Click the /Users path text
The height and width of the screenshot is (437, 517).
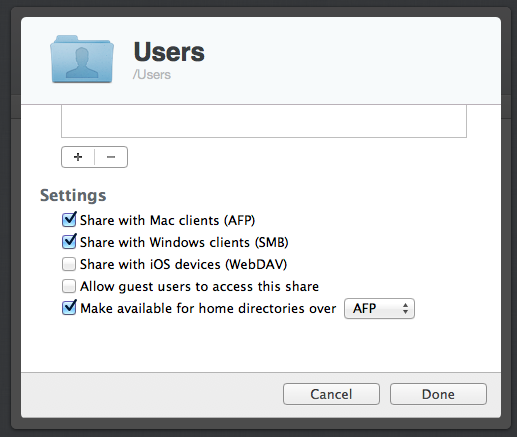click(x=152, y=75)
